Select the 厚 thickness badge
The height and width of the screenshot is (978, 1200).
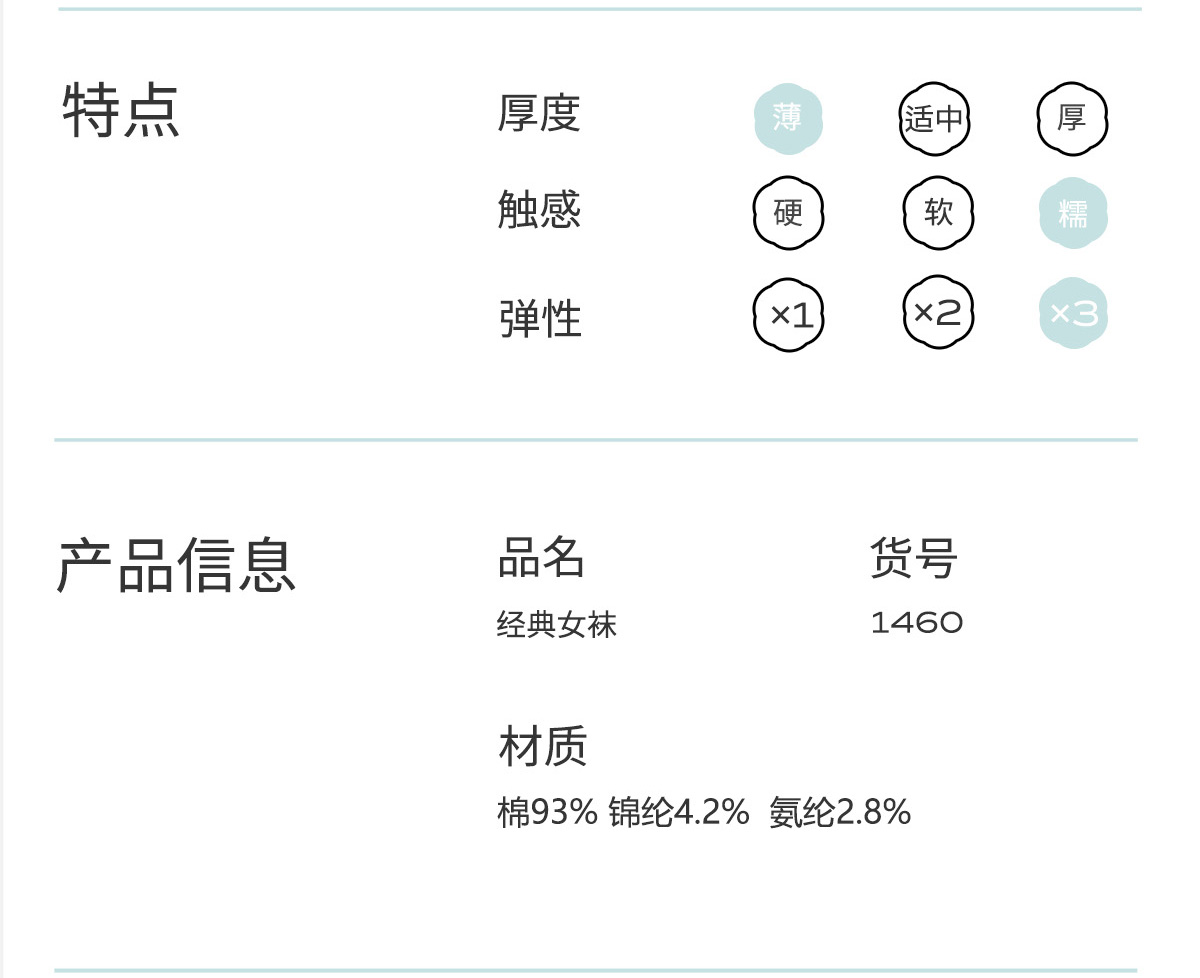point(1072,119)
